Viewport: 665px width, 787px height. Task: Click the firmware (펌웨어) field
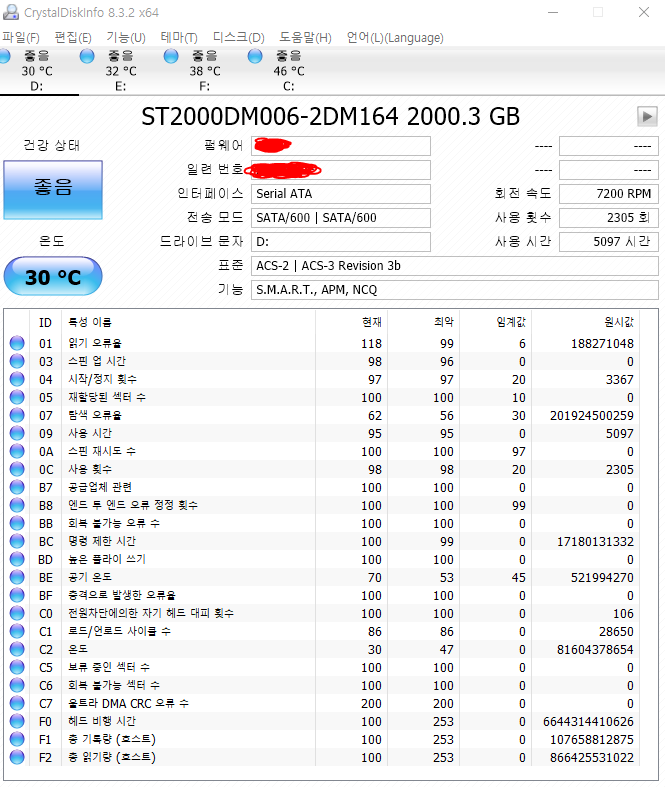pos(341,146)
